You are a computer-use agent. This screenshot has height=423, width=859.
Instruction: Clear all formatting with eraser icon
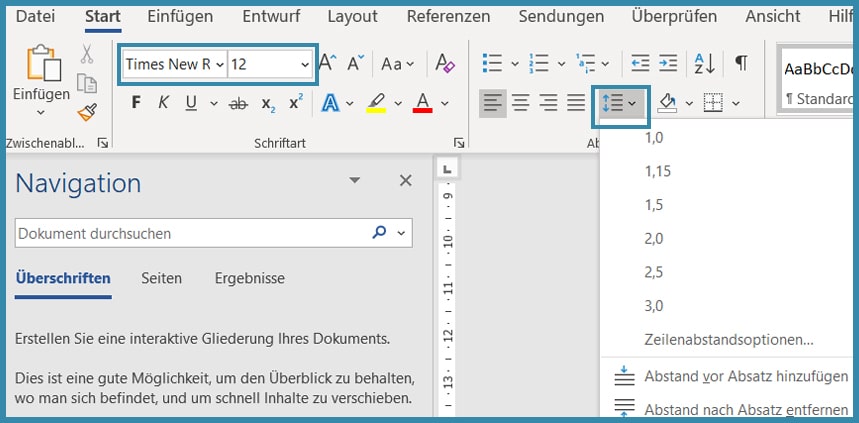(x=446, y=64)
